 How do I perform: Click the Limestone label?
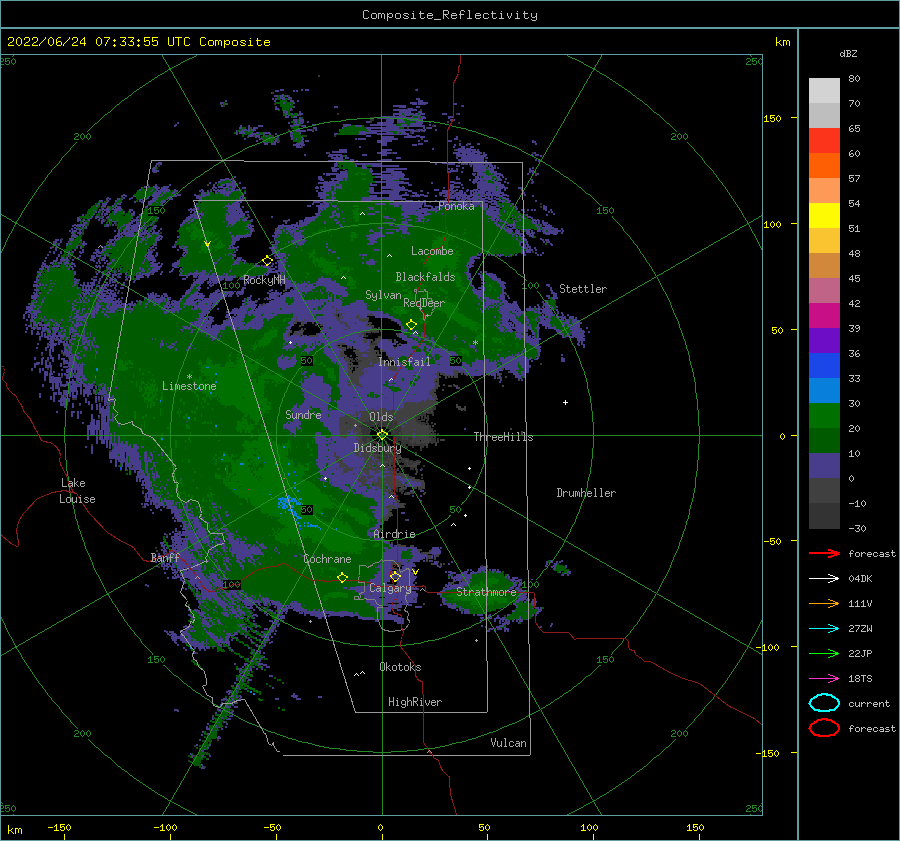tap(189, 386)
